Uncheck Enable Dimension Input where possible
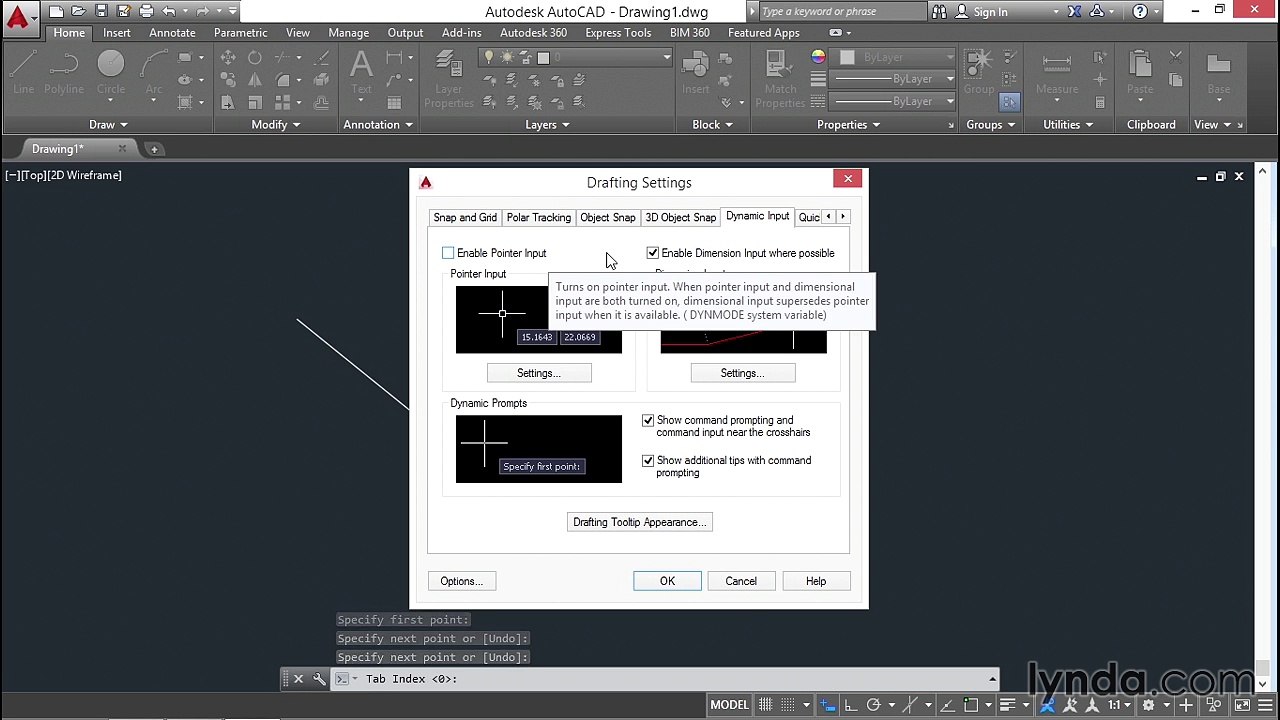Viewport: 1280px width, 720px height. point(653,253)
